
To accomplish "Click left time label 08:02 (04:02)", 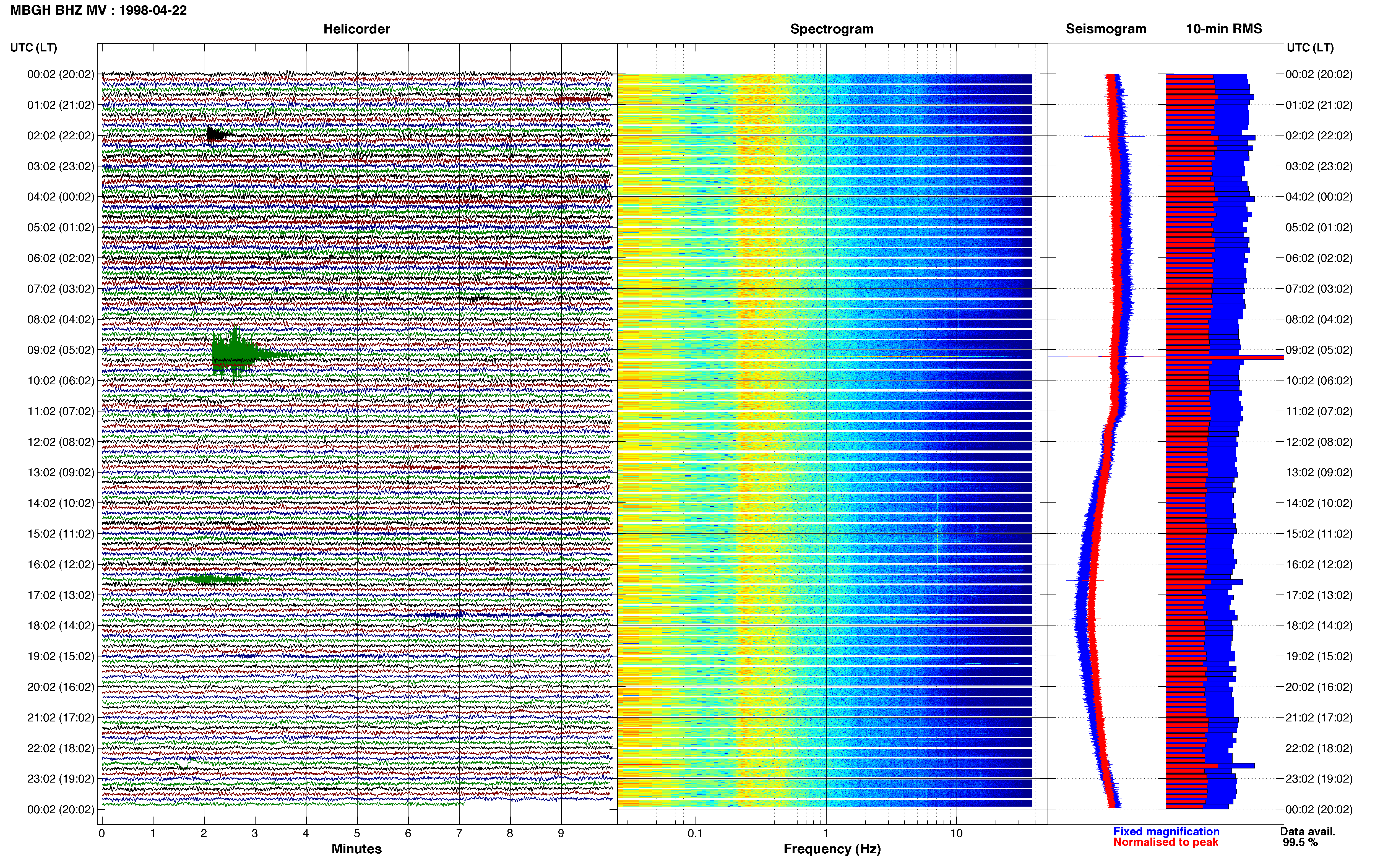I will [61, 319].
